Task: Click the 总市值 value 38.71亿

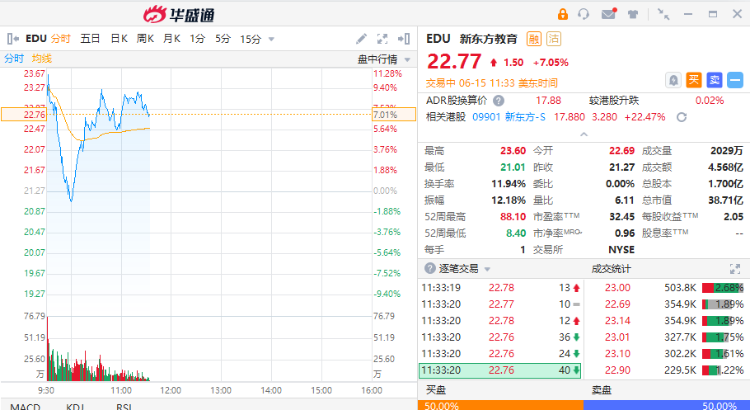Action: click(726, 200)
